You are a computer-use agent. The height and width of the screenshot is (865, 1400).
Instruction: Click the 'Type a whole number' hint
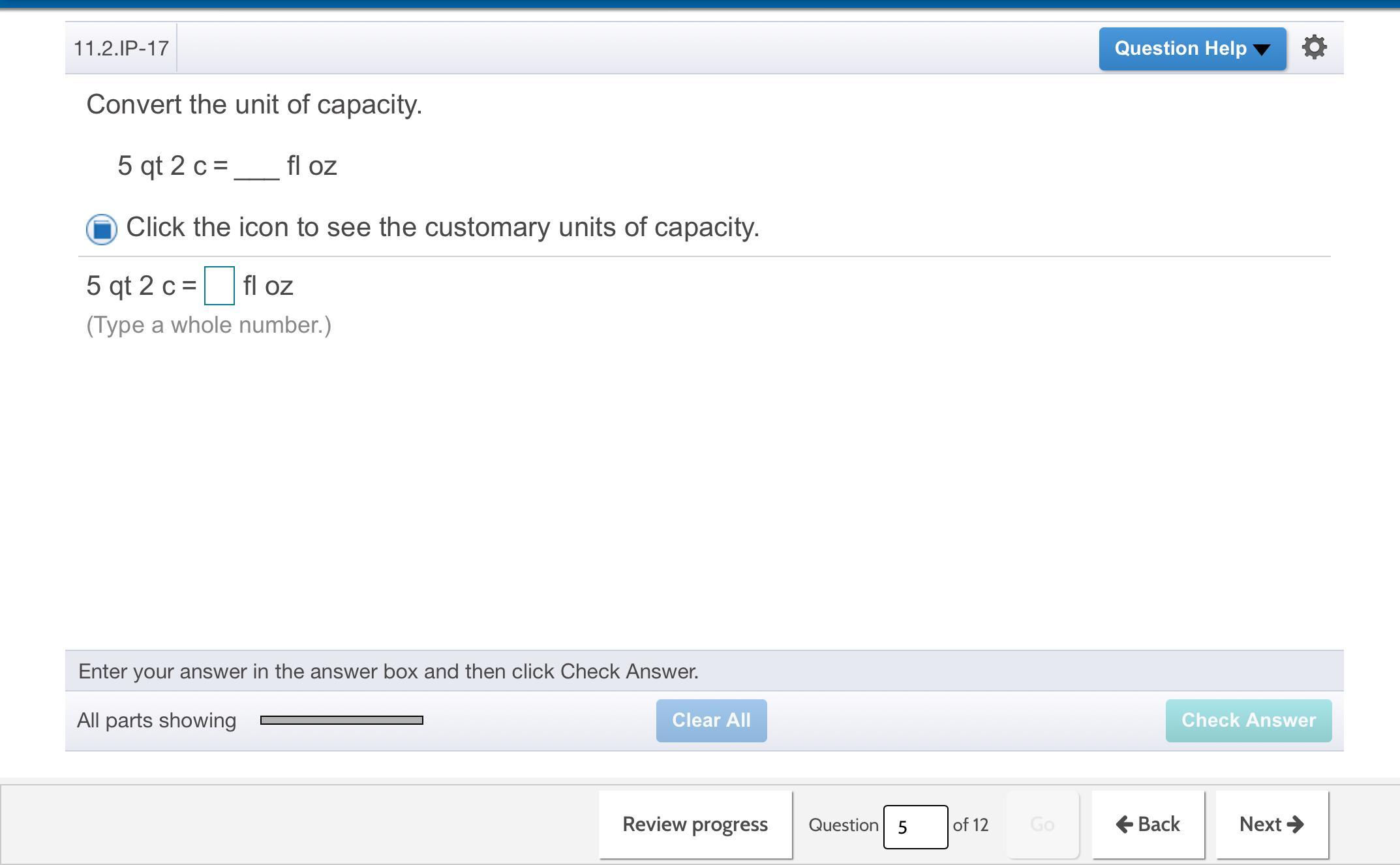pos(209,325)
